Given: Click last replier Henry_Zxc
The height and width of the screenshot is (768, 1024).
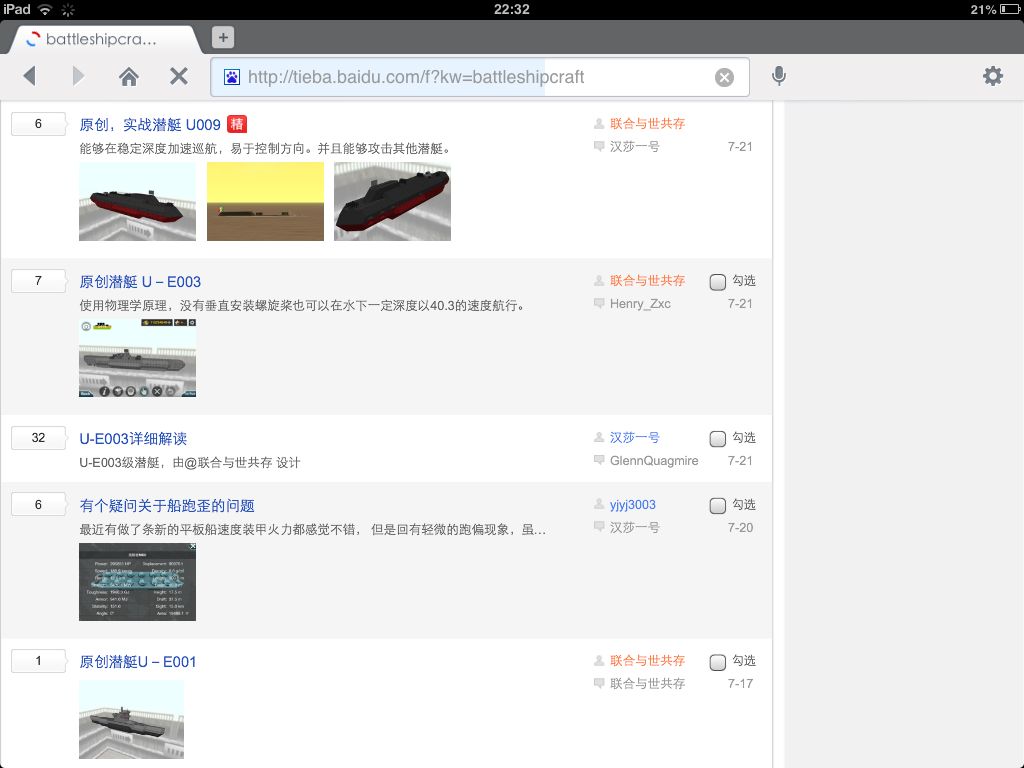Looking at the screenshot, I should point(640,304).
